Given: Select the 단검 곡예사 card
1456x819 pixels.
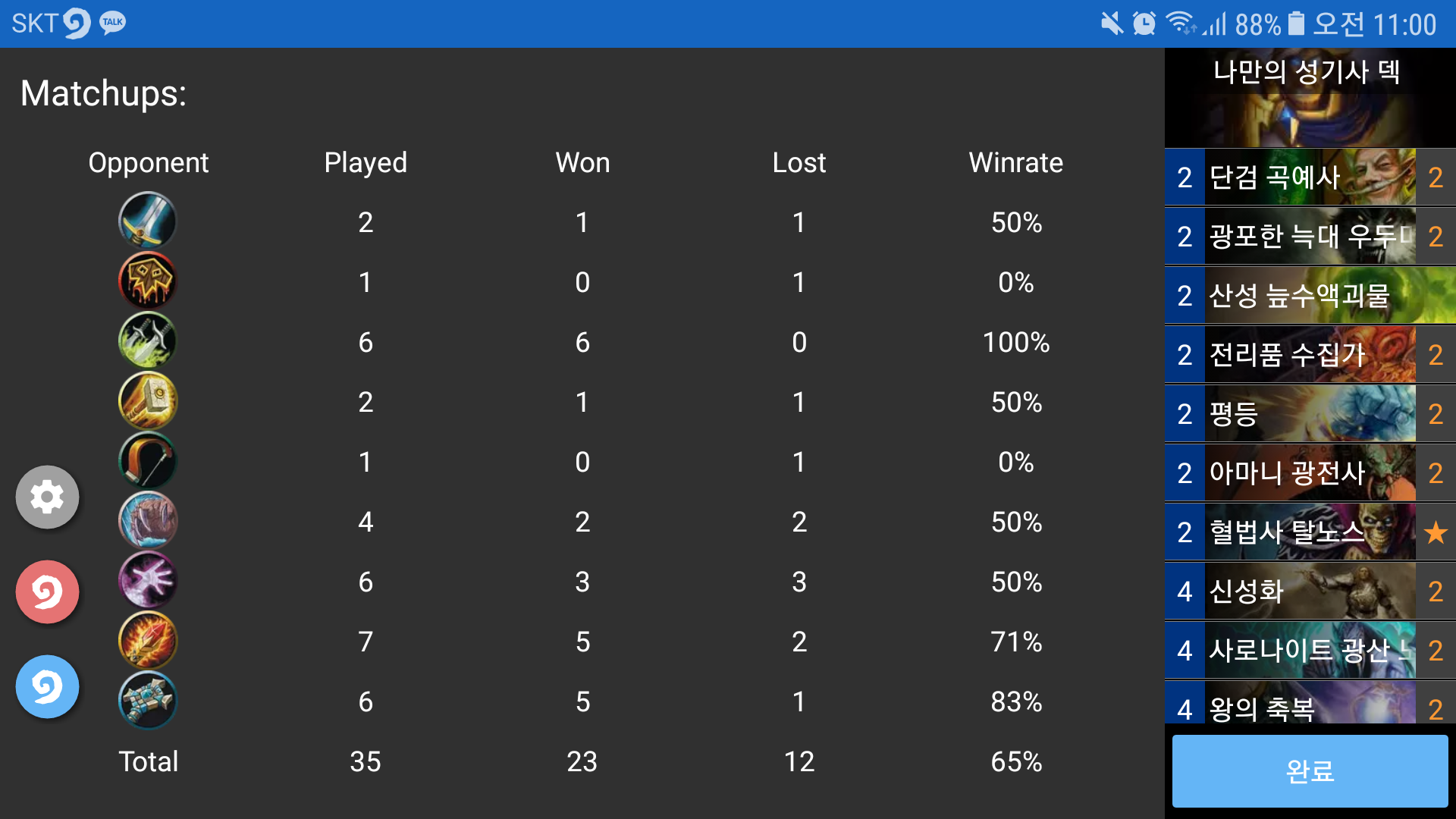Looking at the screenshot, I should click(1310, 177).
